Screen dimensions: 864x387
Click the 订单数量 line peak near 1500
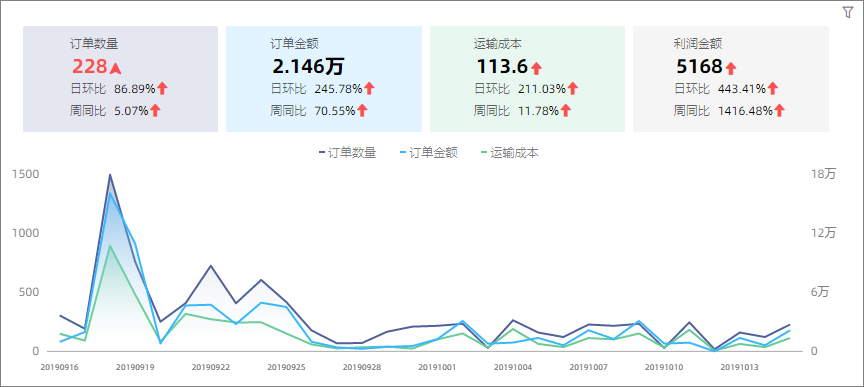(x=110, y=175)
